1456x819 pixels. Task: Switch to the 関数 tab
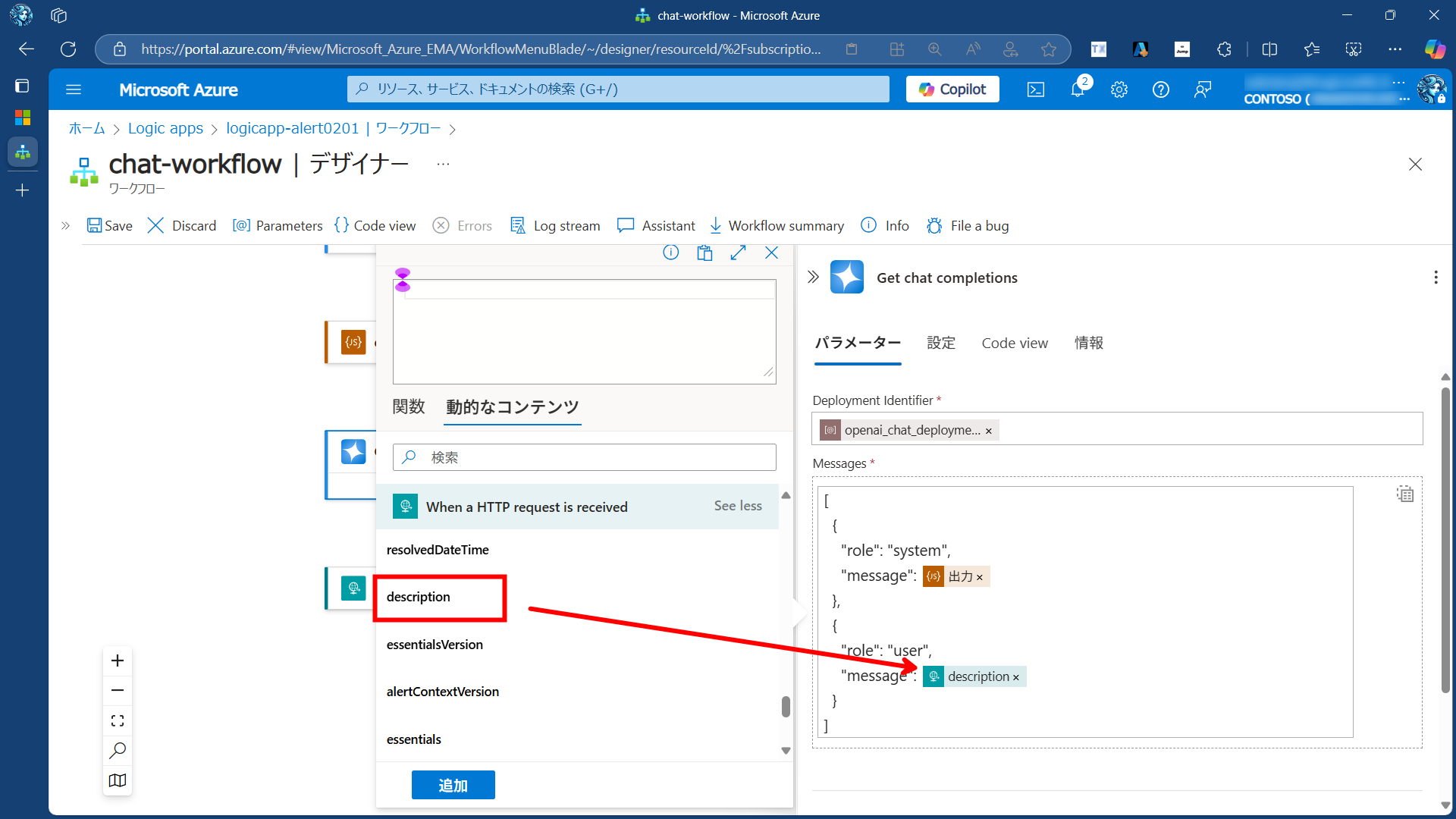coord(409,406)
